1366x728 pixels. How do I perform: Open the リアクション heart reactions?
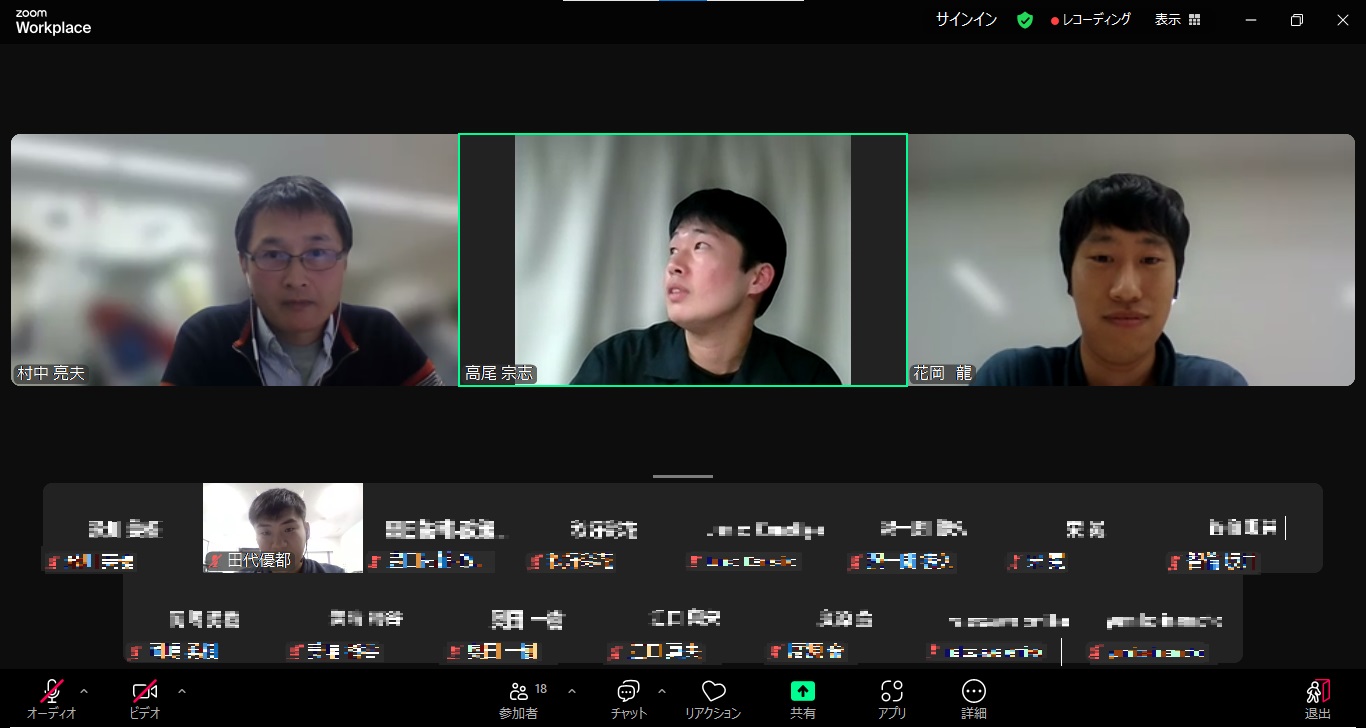point(713,692)
